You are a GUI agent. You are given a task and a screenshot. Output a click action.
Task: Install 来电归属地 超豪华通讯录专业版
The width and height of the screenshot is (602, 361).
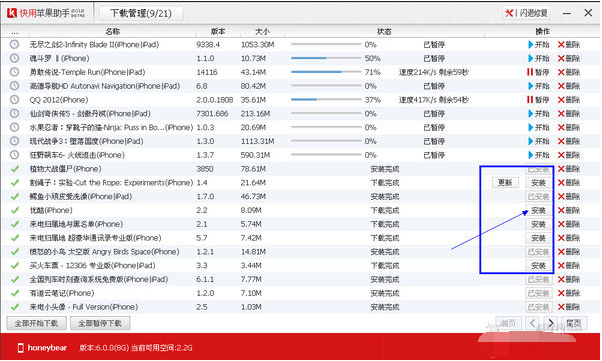click(x=539, y=238)
